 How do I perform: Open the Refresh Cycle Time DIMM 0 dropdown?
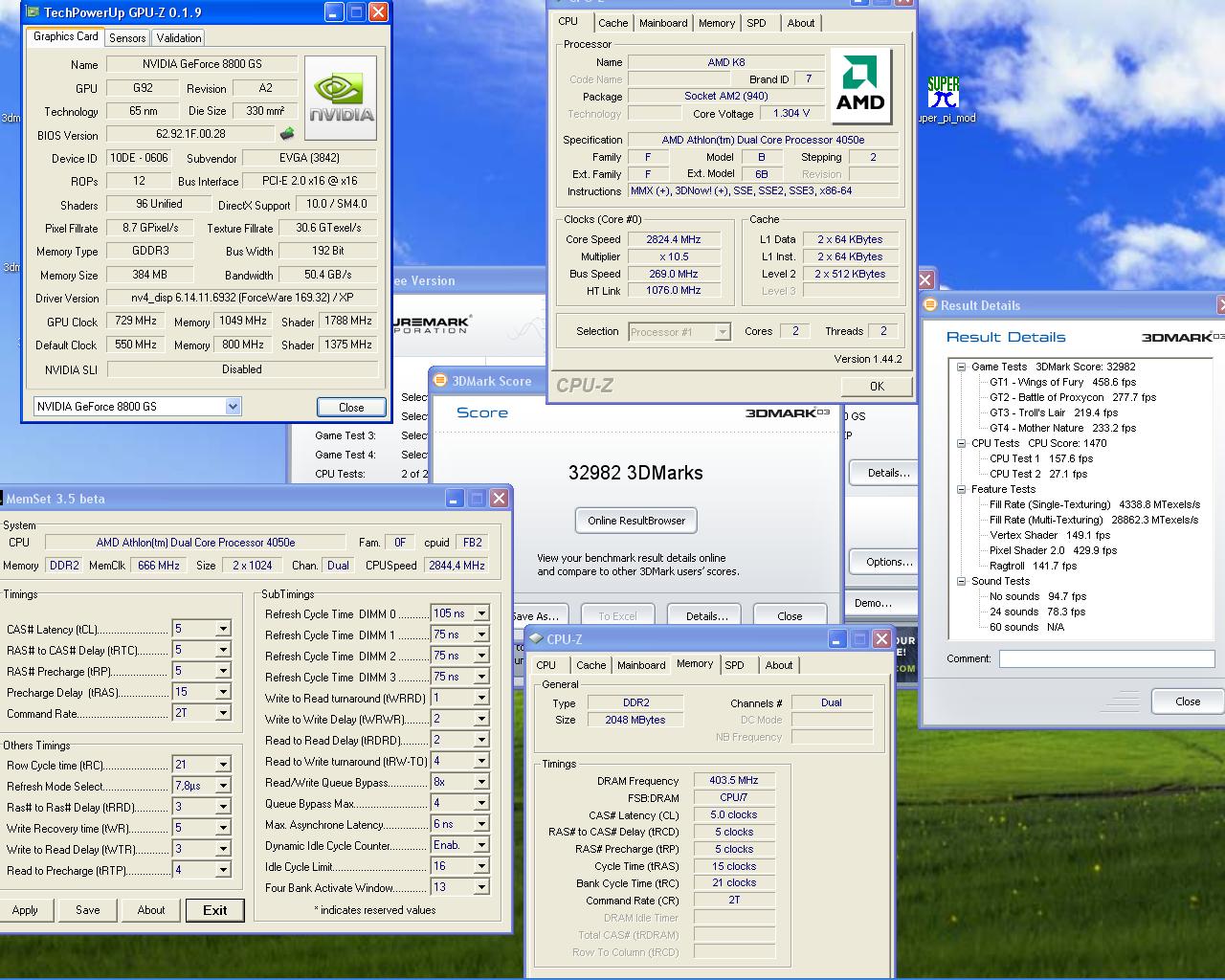[481, 613]
